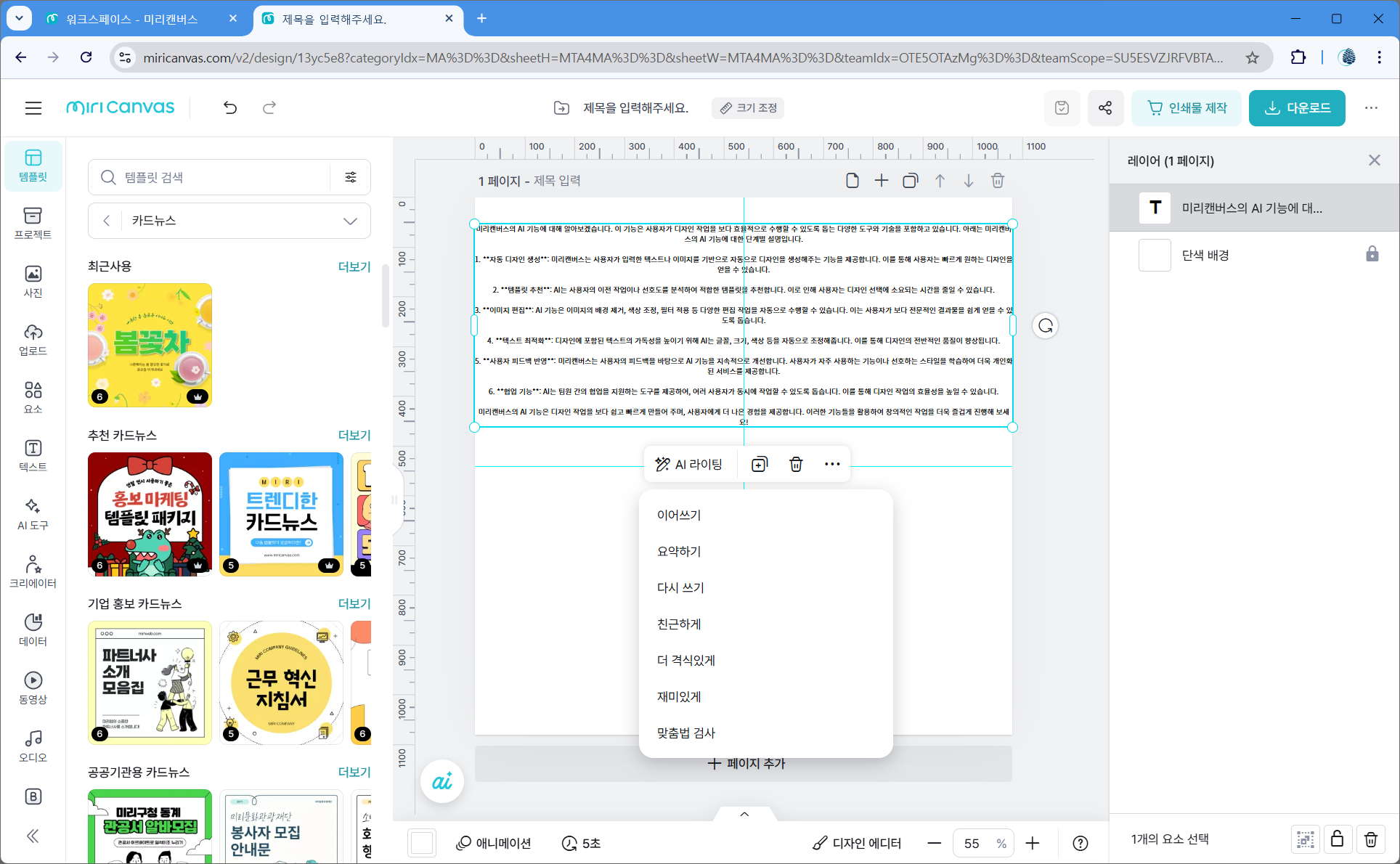1400x864 pixels.
Task: Choose 맞춤법 검사 menu option
Action: (686, 733)
